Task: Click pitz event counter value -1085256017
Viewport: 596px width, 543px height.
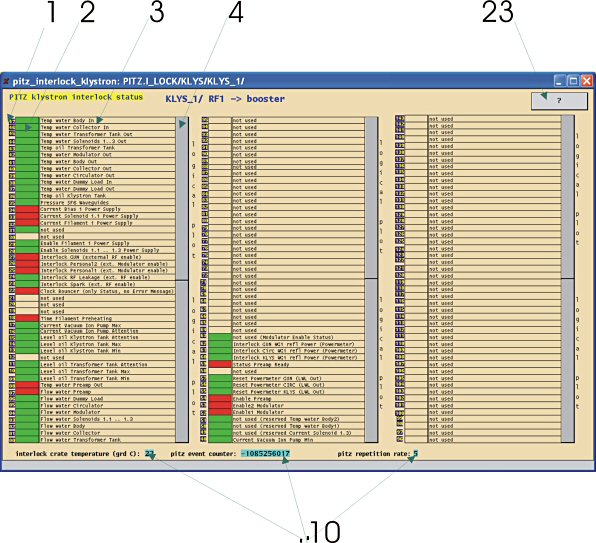Action: pos(265,454)
